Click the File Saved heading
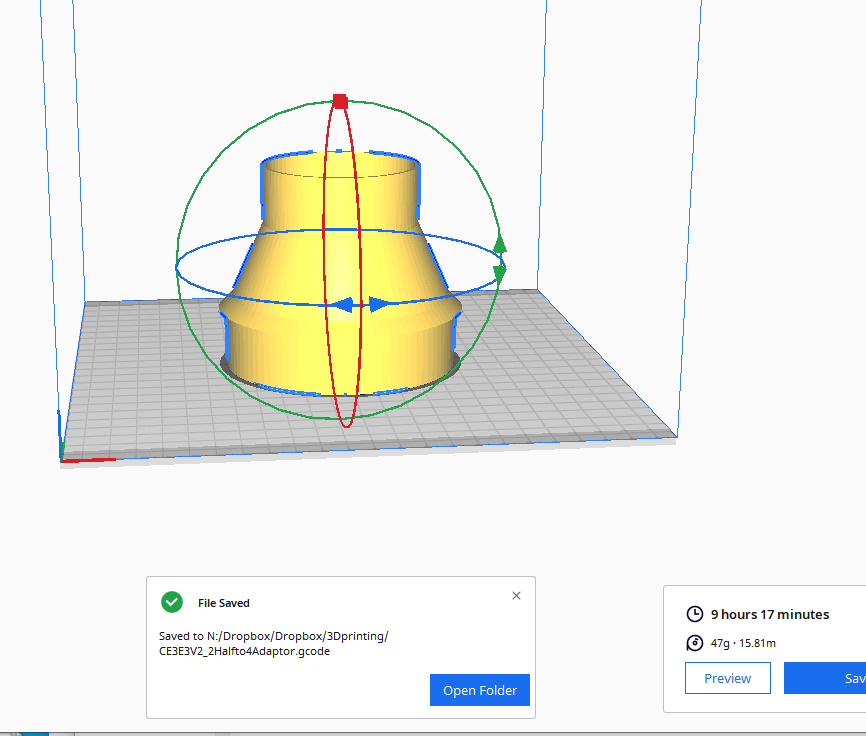The height and width of the screenshot is (736, 866). [224, 603]
